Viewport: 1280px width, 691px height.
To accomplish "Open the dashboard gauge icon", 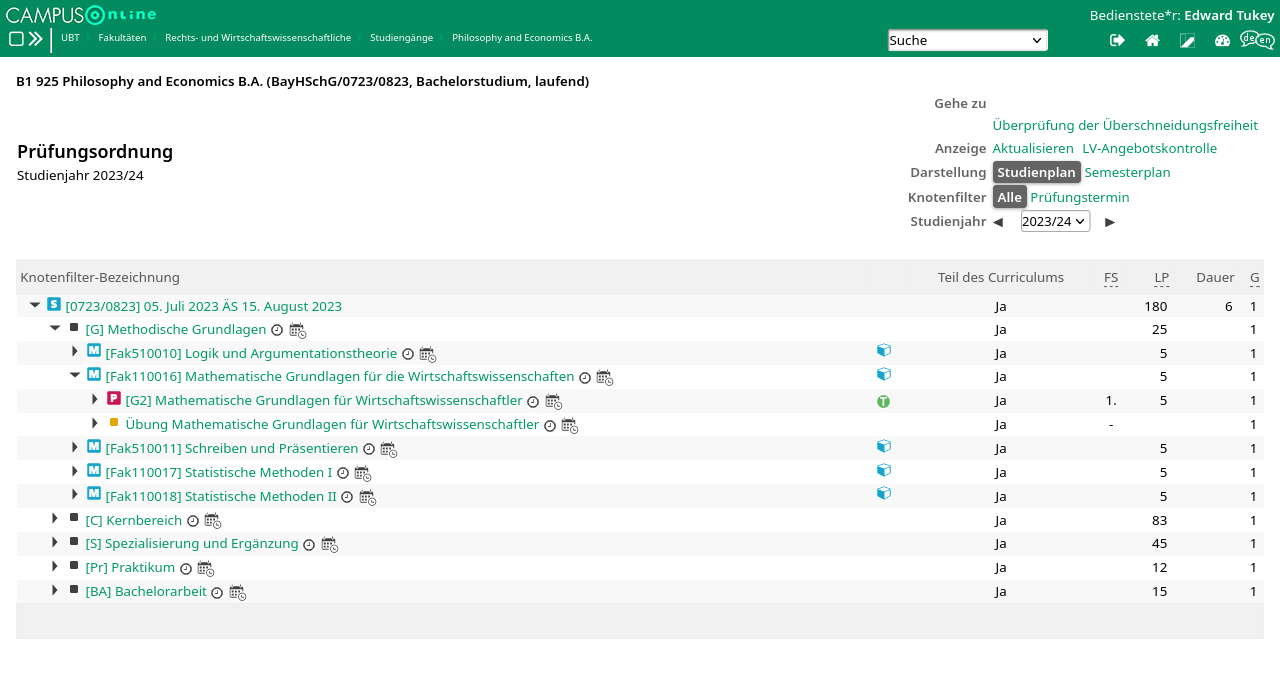I will (x=1222, y=40).
